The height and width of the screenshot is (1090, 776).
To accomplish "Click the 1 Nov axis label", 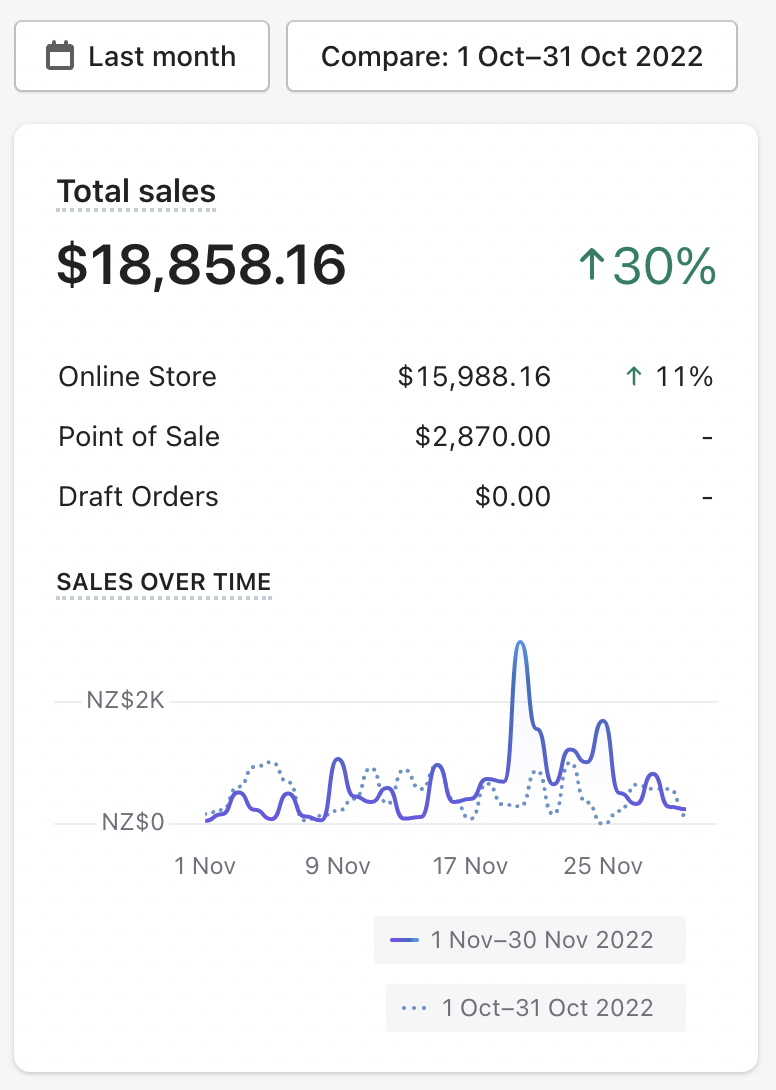I will coord(205,865).
